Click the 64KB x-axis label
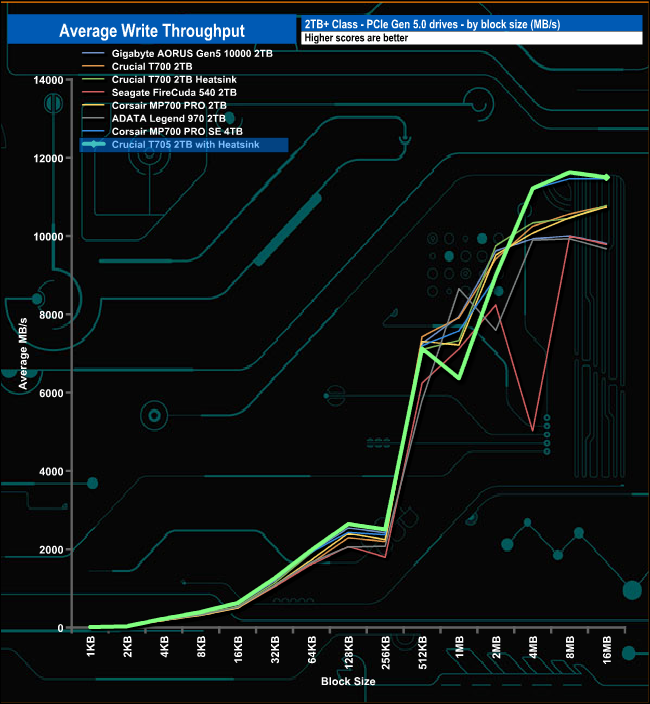The height and width of the screenshot is (704, 650). 312,649
